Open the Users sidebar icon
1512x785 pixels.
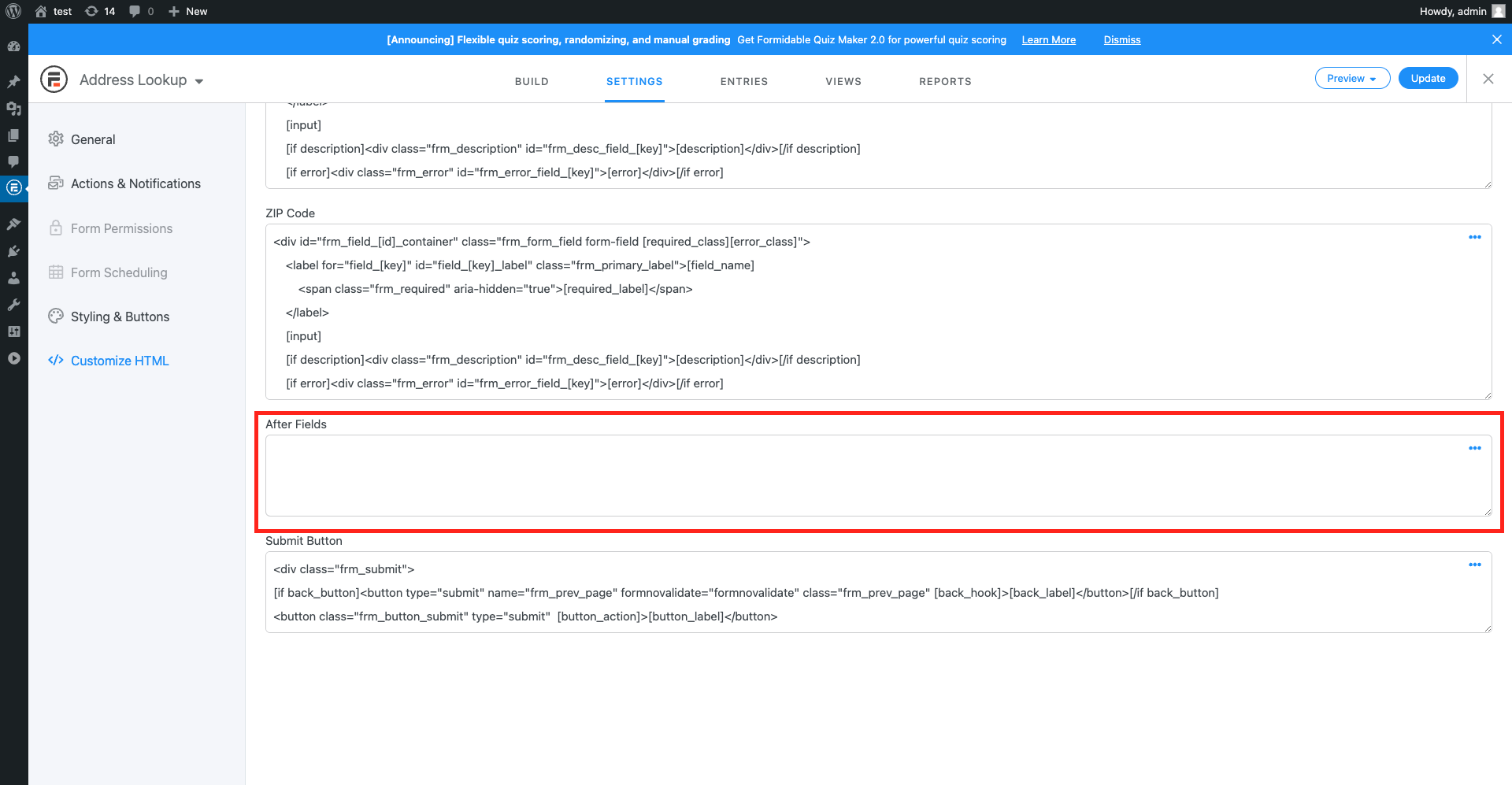(13, 277)
